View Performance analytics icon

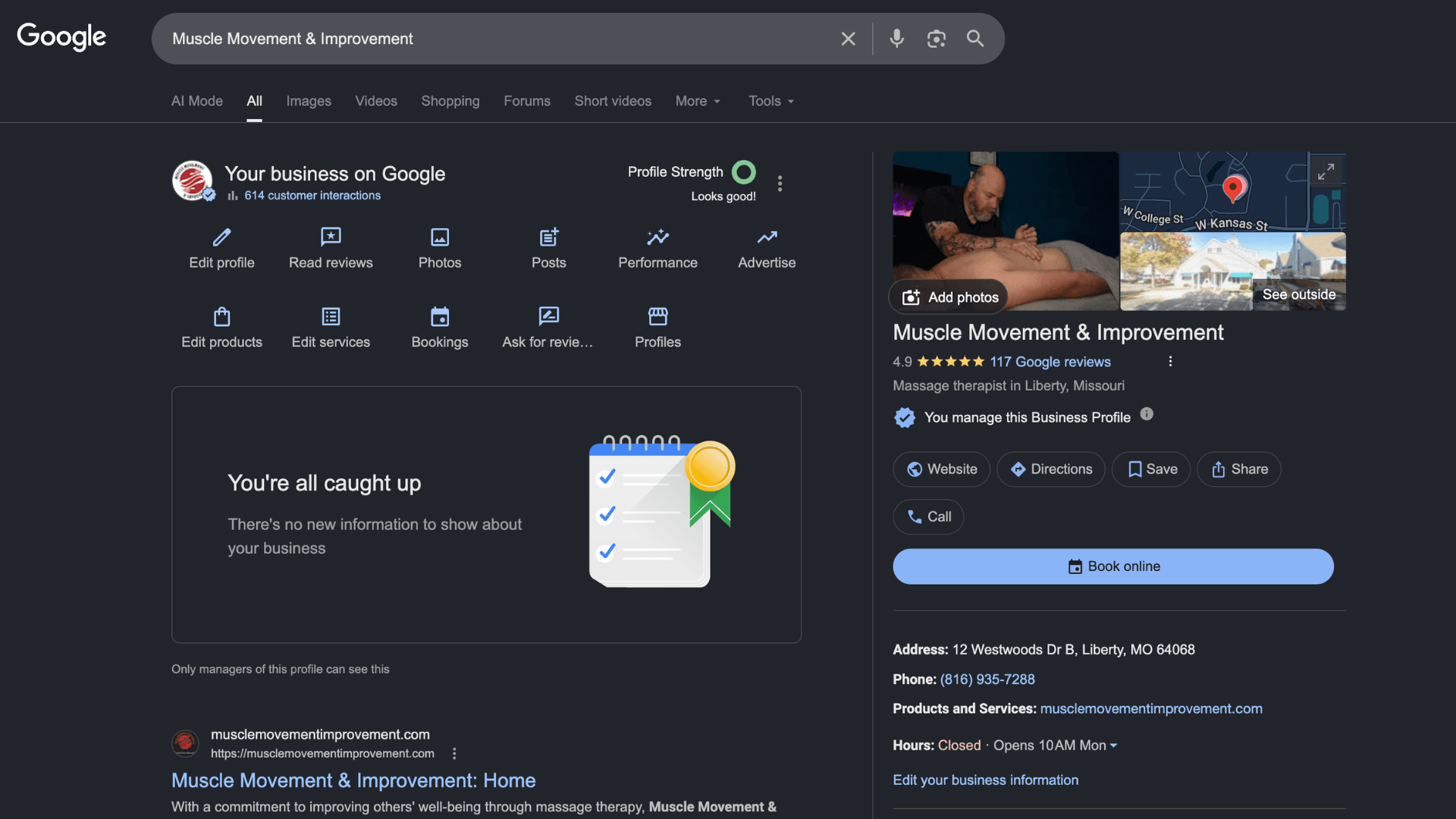coord(657,237)
